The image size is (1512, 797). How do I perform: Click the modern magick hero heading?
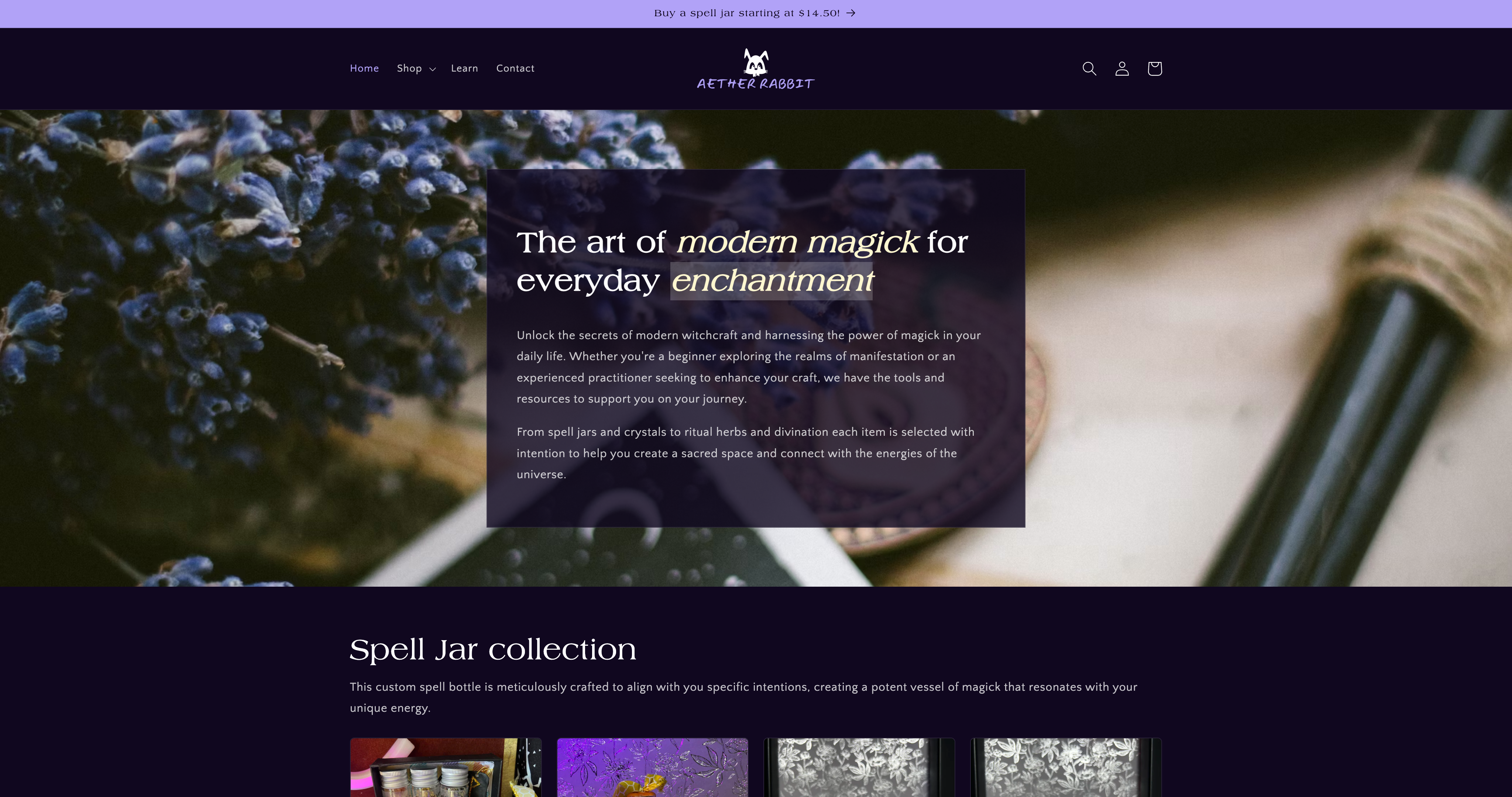(742, 261)
